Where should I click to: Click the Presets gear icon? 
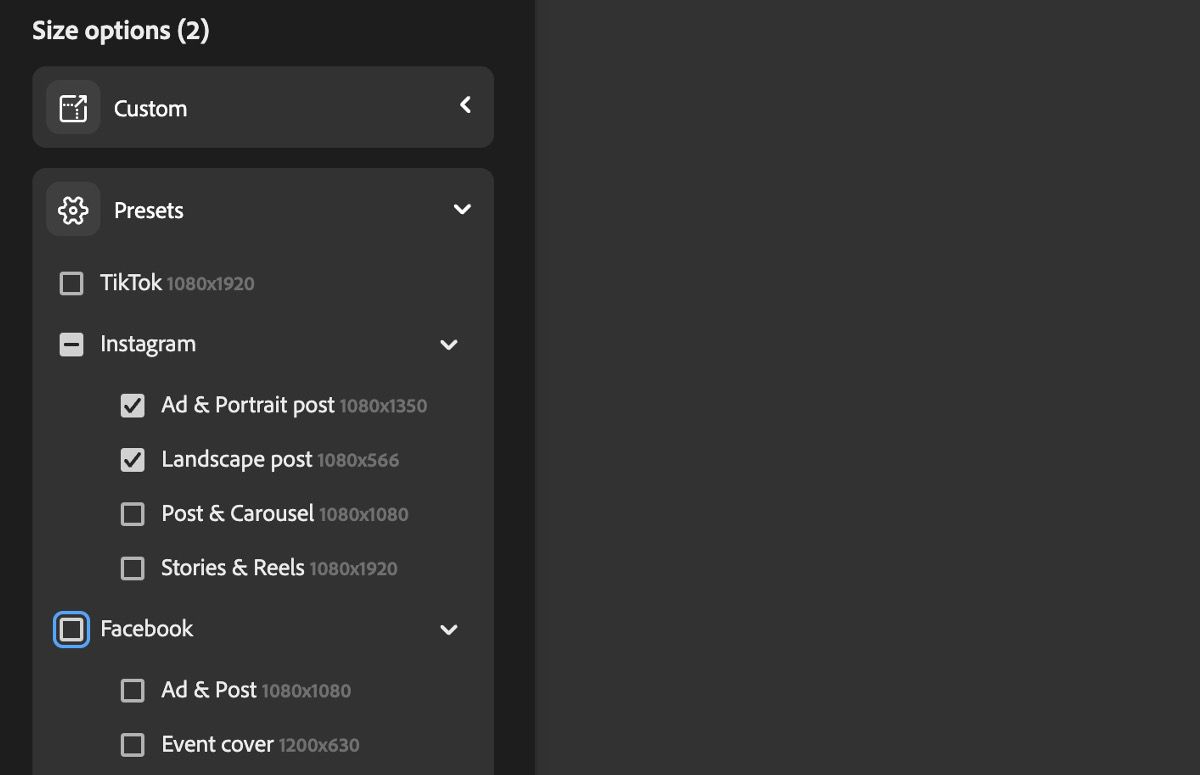[73, 210]
